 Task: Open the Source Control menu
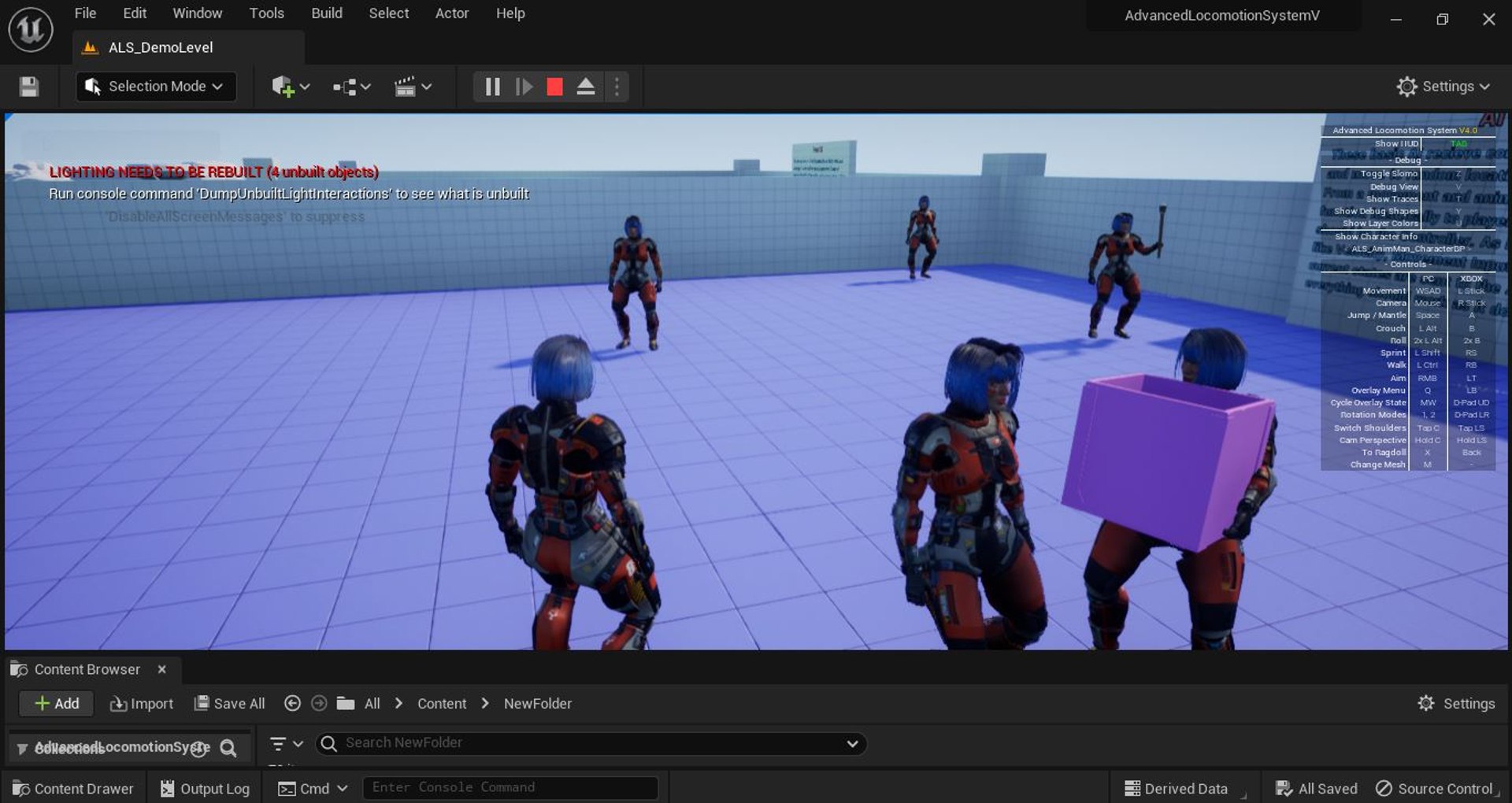click(1434, 788)
